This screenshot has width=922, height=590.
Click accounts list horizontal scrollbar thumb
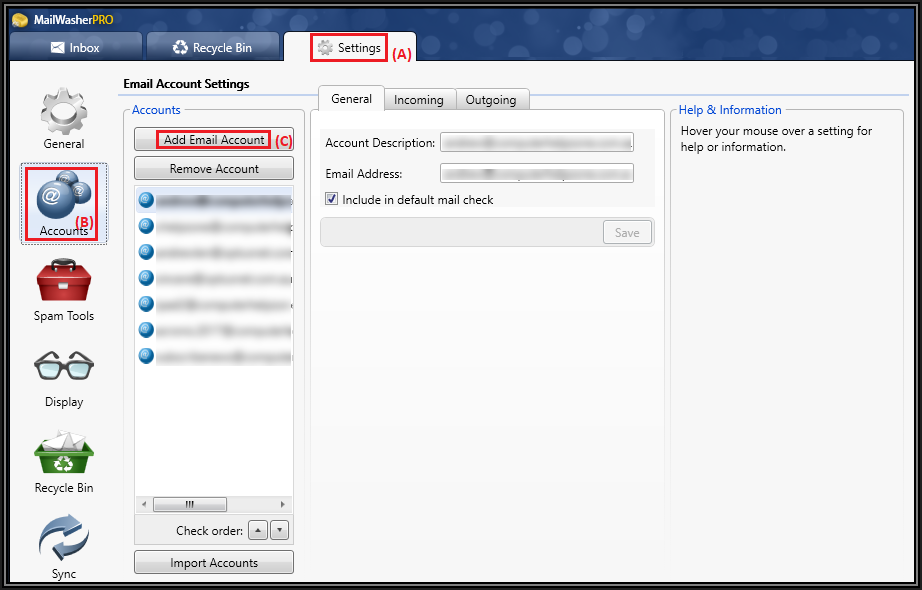(x=189, y=504)
